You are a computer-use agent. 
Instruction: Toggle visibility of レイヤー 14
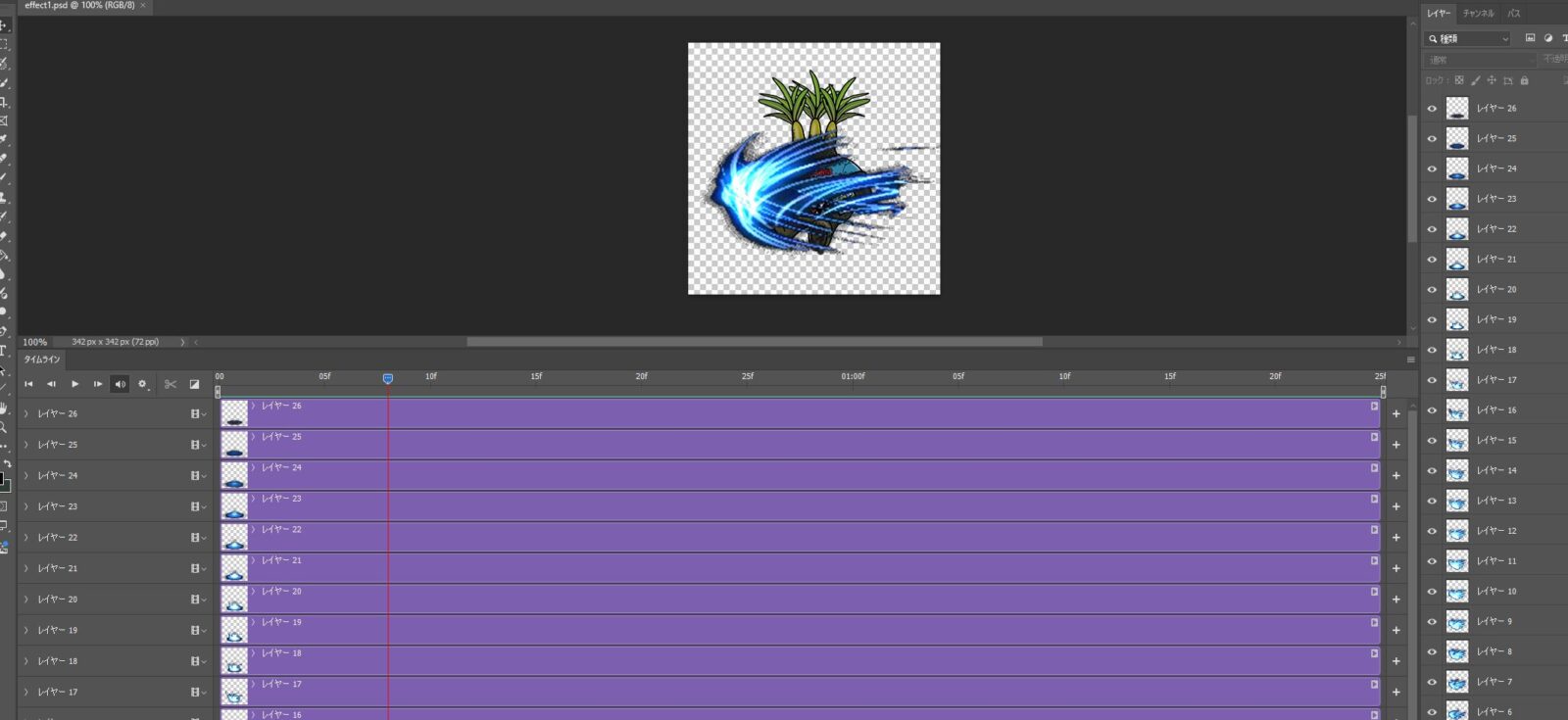1432,471
